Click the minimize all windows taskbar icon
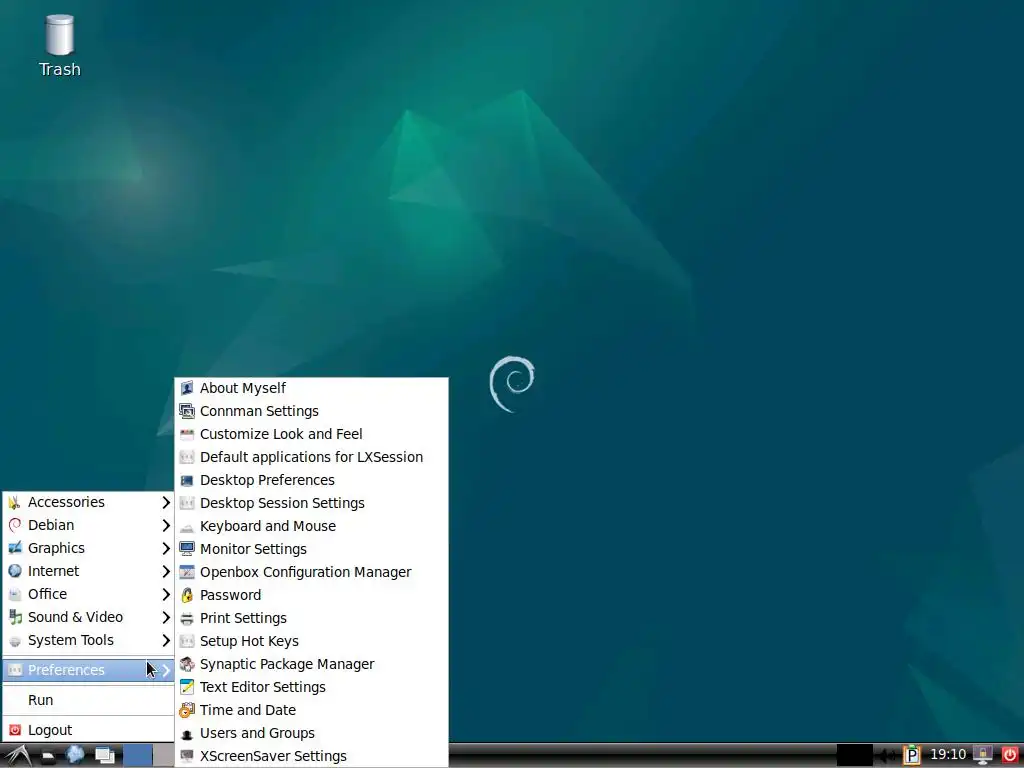 [104, 756]
